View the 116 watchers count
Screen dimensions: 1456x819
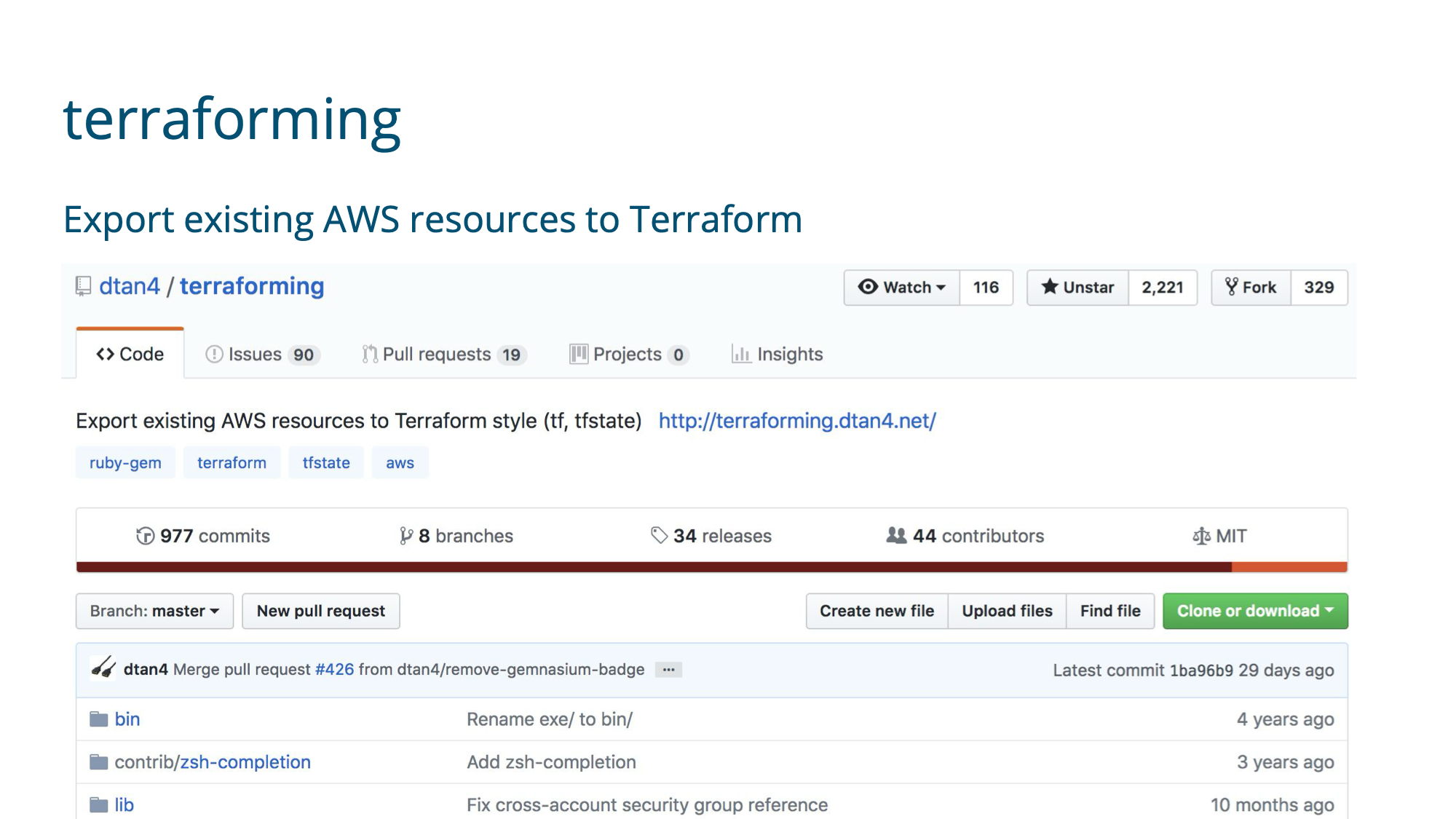[986, 288]
